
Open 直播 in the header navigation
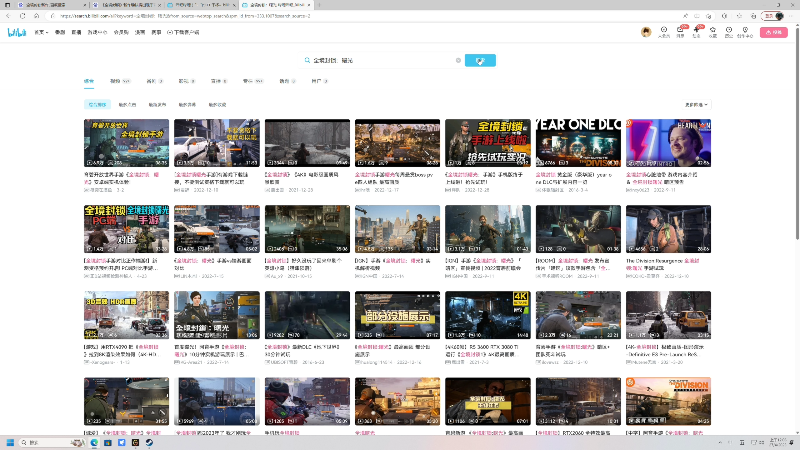pyautogui.click(x=76, y=32)
